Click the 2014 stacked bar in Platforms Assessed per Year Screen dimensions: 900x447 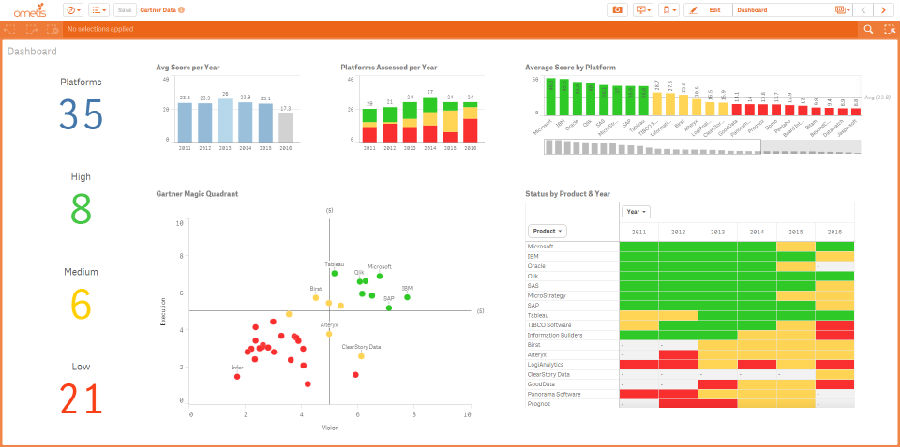click(x=430, y=120)
